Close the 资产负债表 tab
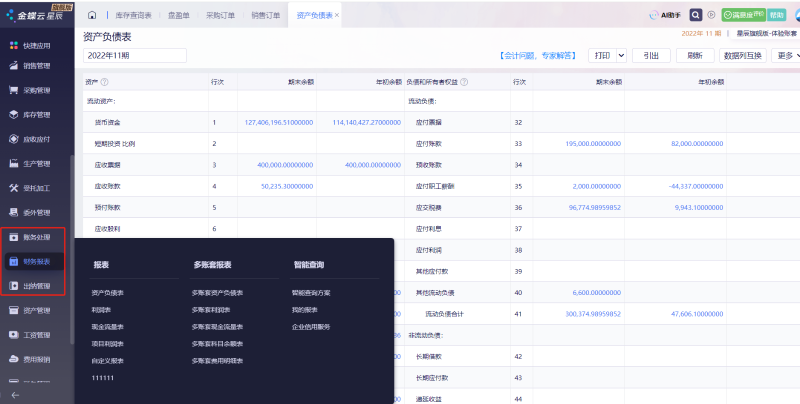Screen dimensions: 800x404 pos(337,15)
